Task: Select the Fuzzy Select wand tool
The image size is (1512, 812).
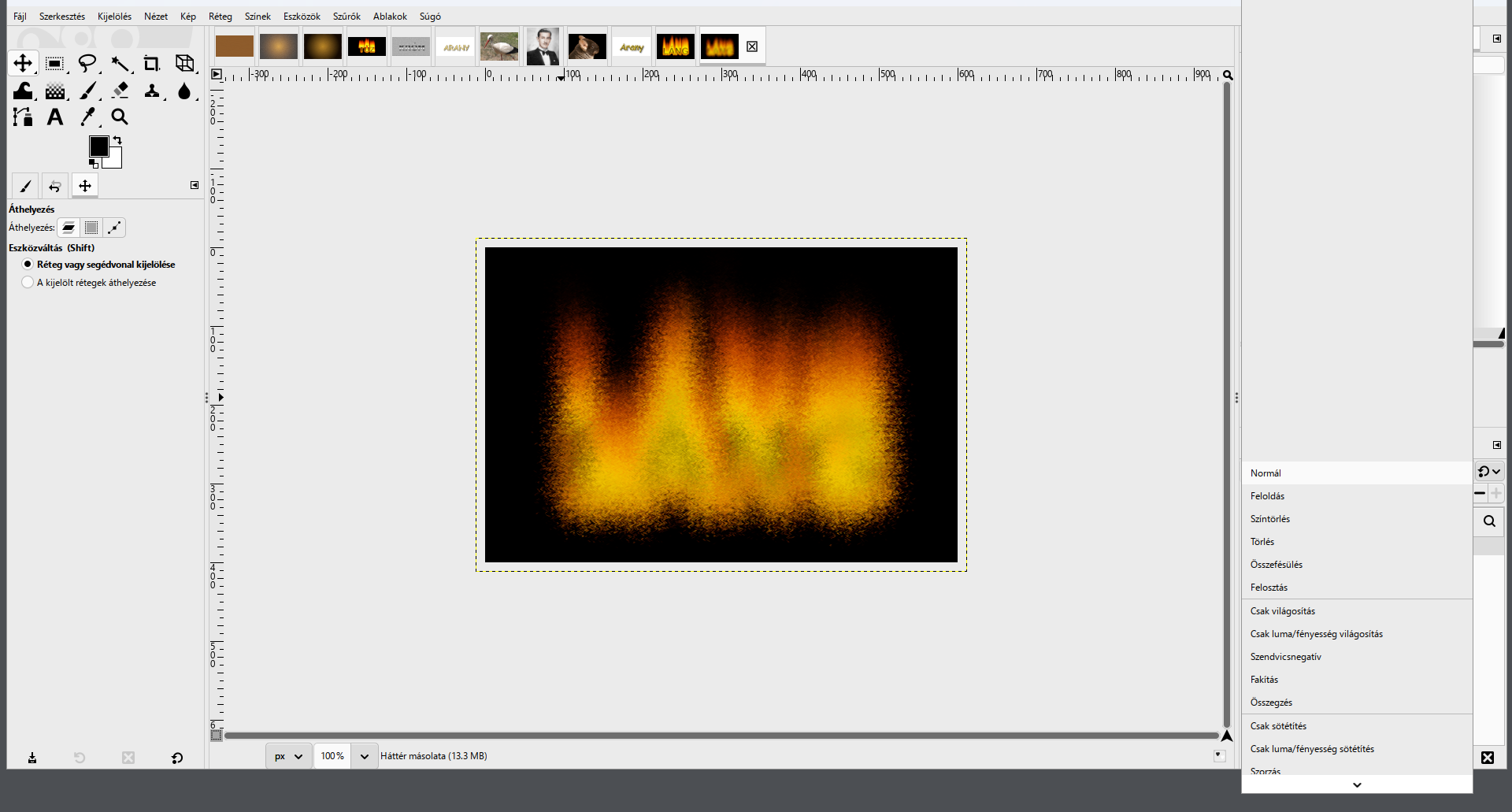Action: [120, 63]
